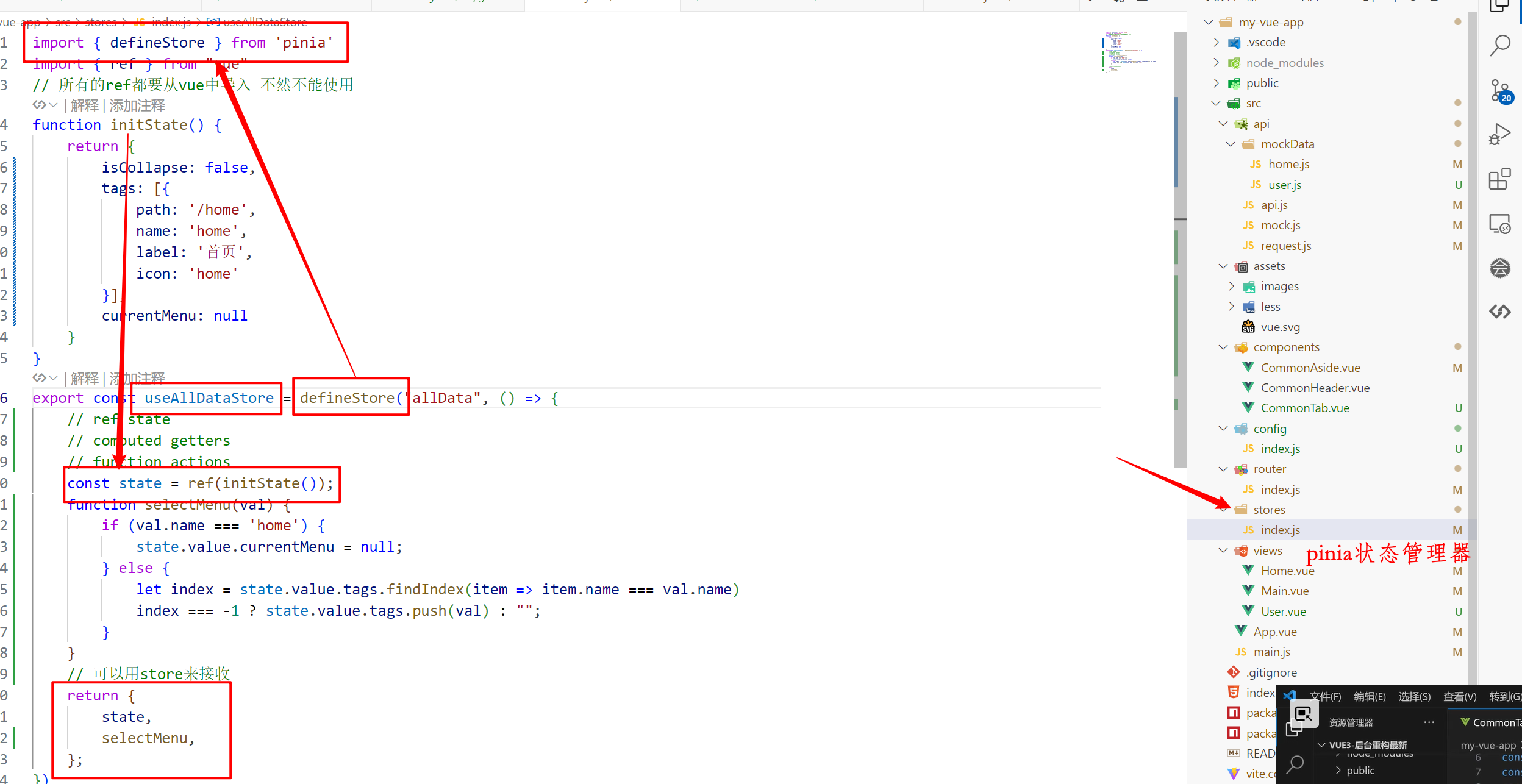Viewport: 1522px width, 784px height.
Task: Collapse the VUE3-后台重构最新 section
Action: click(x=1322, y=745)
